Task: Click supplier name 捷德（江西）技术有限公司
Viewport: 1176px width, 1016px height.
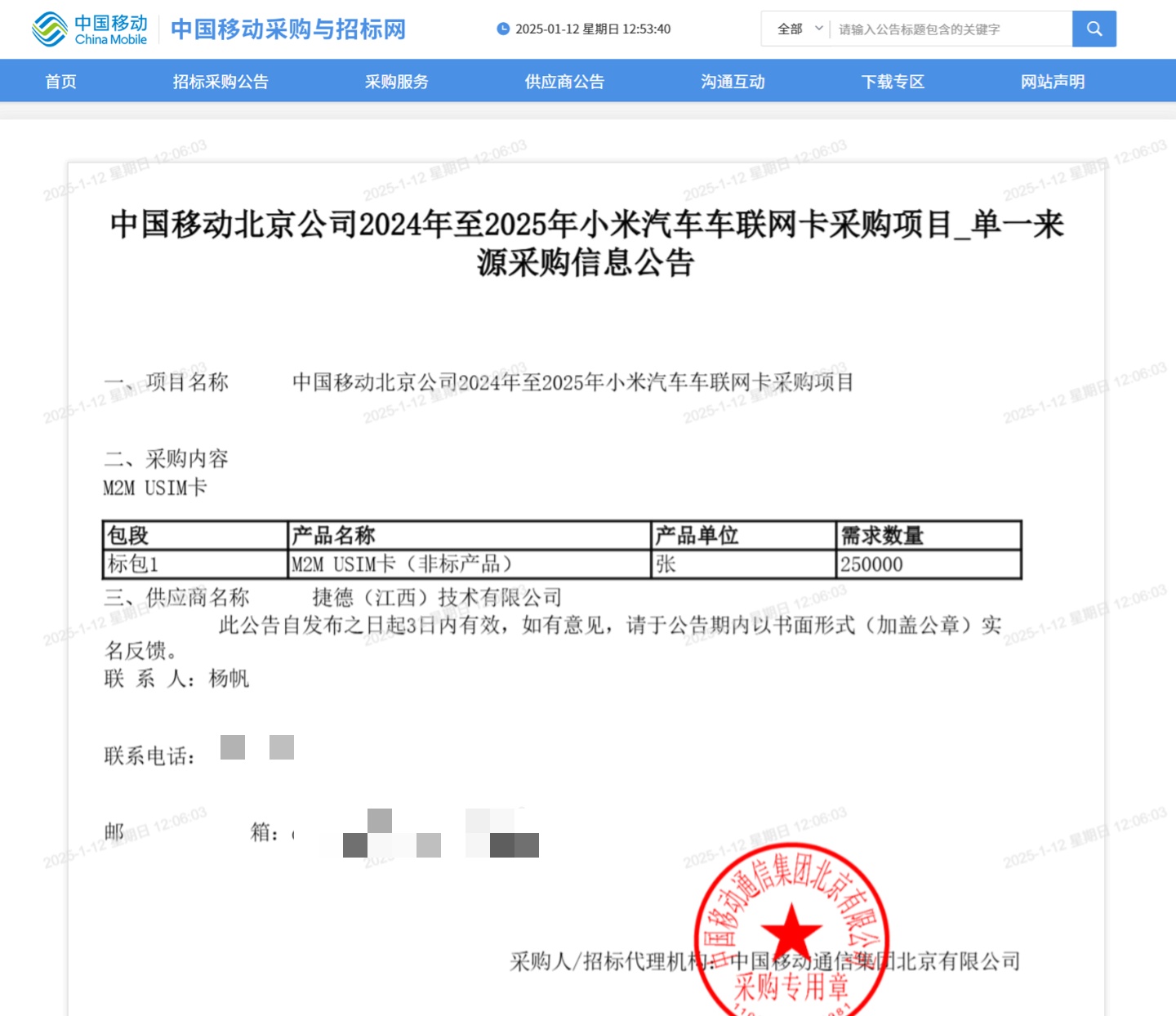Action: pyautogui.click(x=437, y=597)
